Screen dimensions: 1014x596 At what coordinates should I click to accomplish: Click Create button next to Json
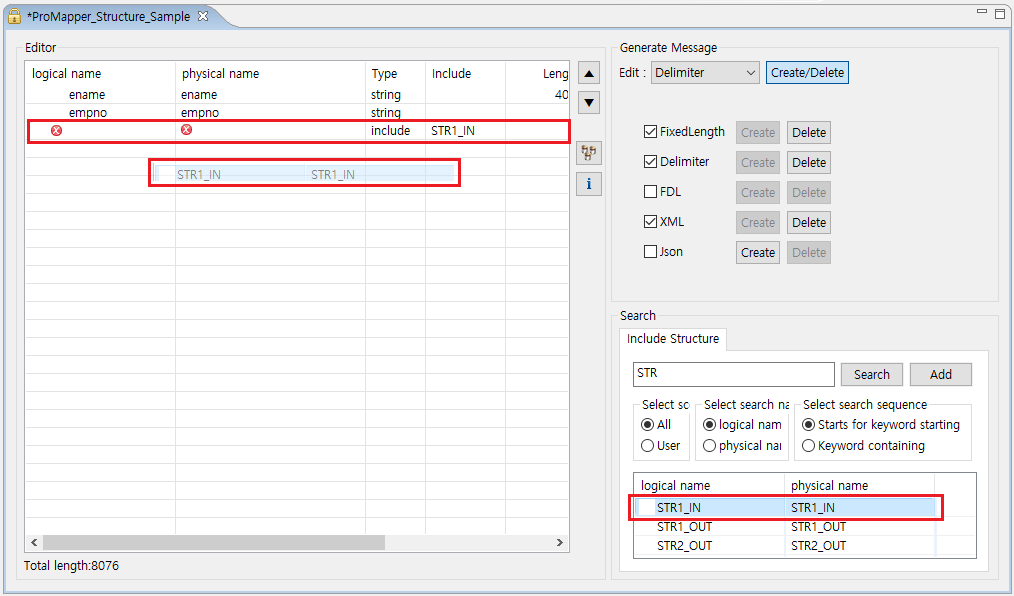[x=757, y=253]
